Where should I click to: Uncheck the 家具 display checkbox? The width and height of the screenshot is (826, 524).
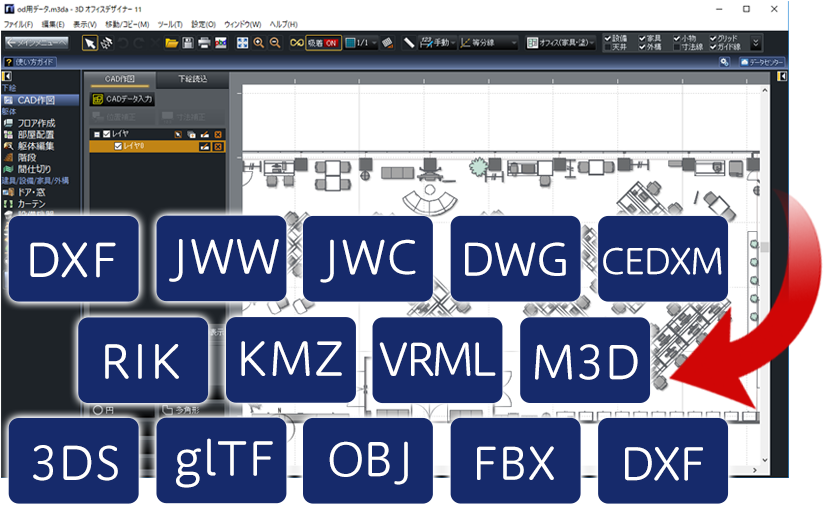641,38
